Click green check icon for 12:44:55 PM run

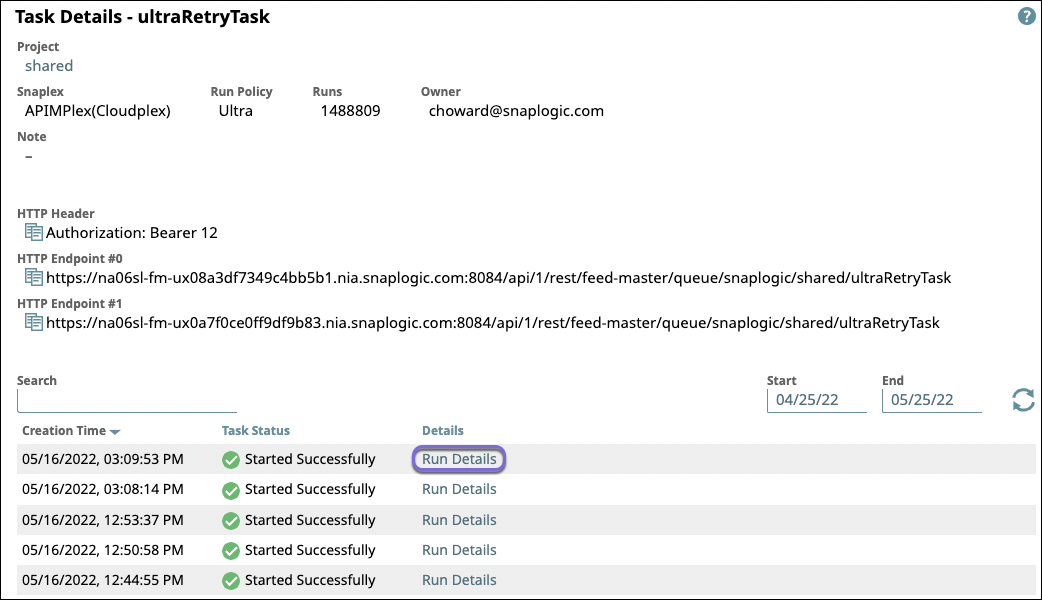[231, 580]
